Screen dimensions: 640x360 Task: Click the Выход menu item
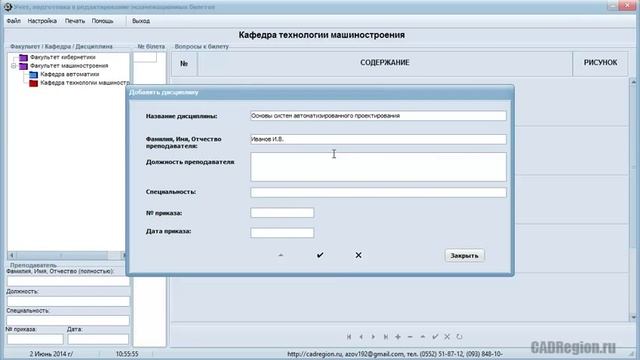click(x=141, y=21)
